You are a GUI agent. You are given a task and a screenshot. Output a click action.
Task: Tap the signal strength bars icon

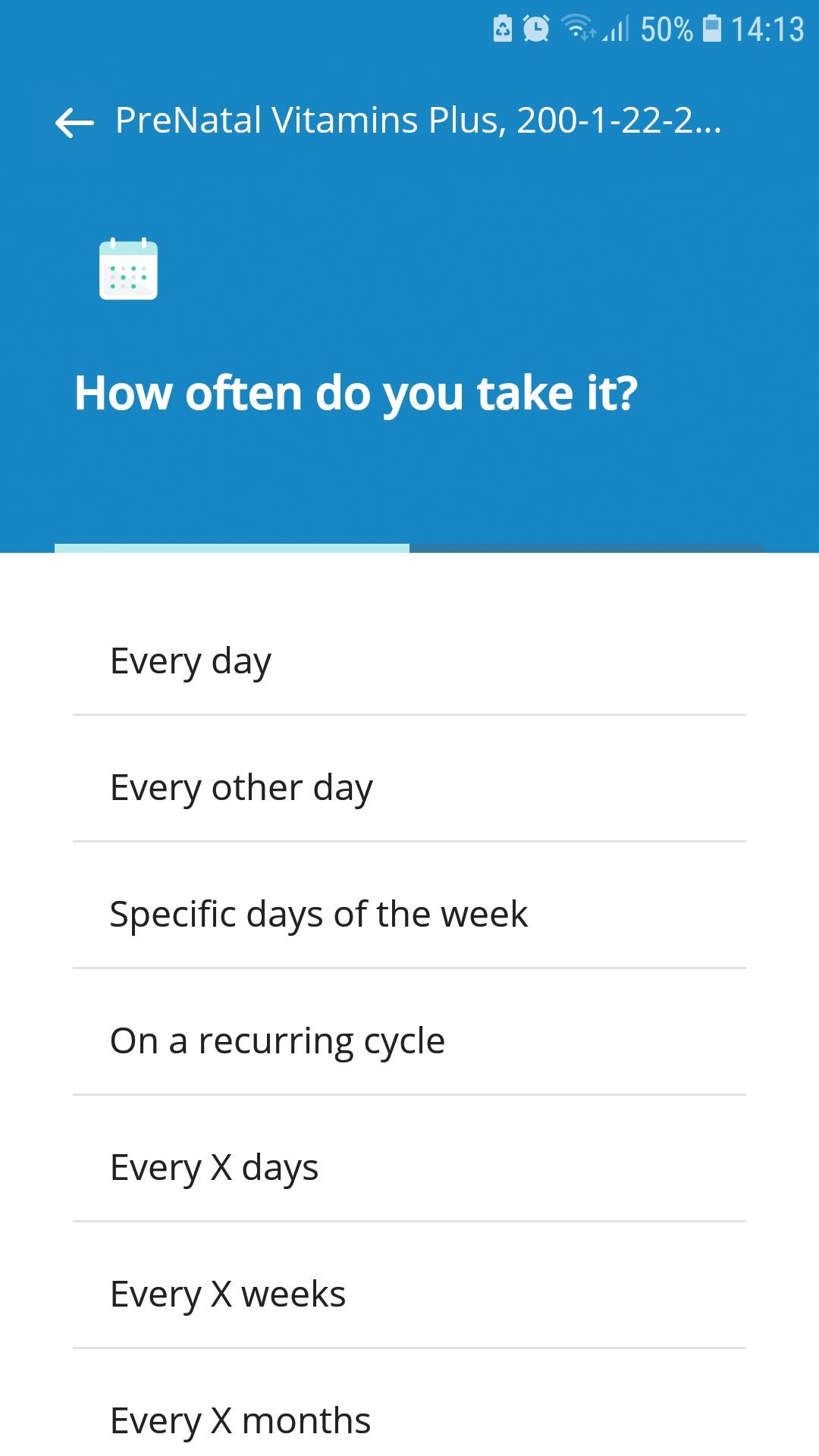(617, 30)
